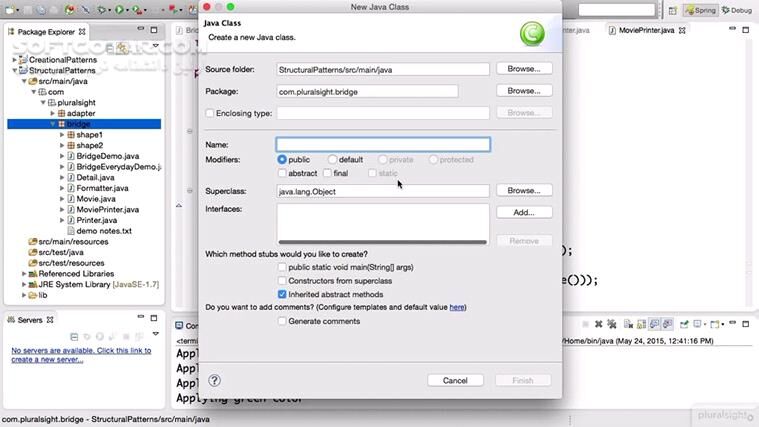Enable public static void main stub
This screenshot has height=427, width=759.
tap(283, 267)
